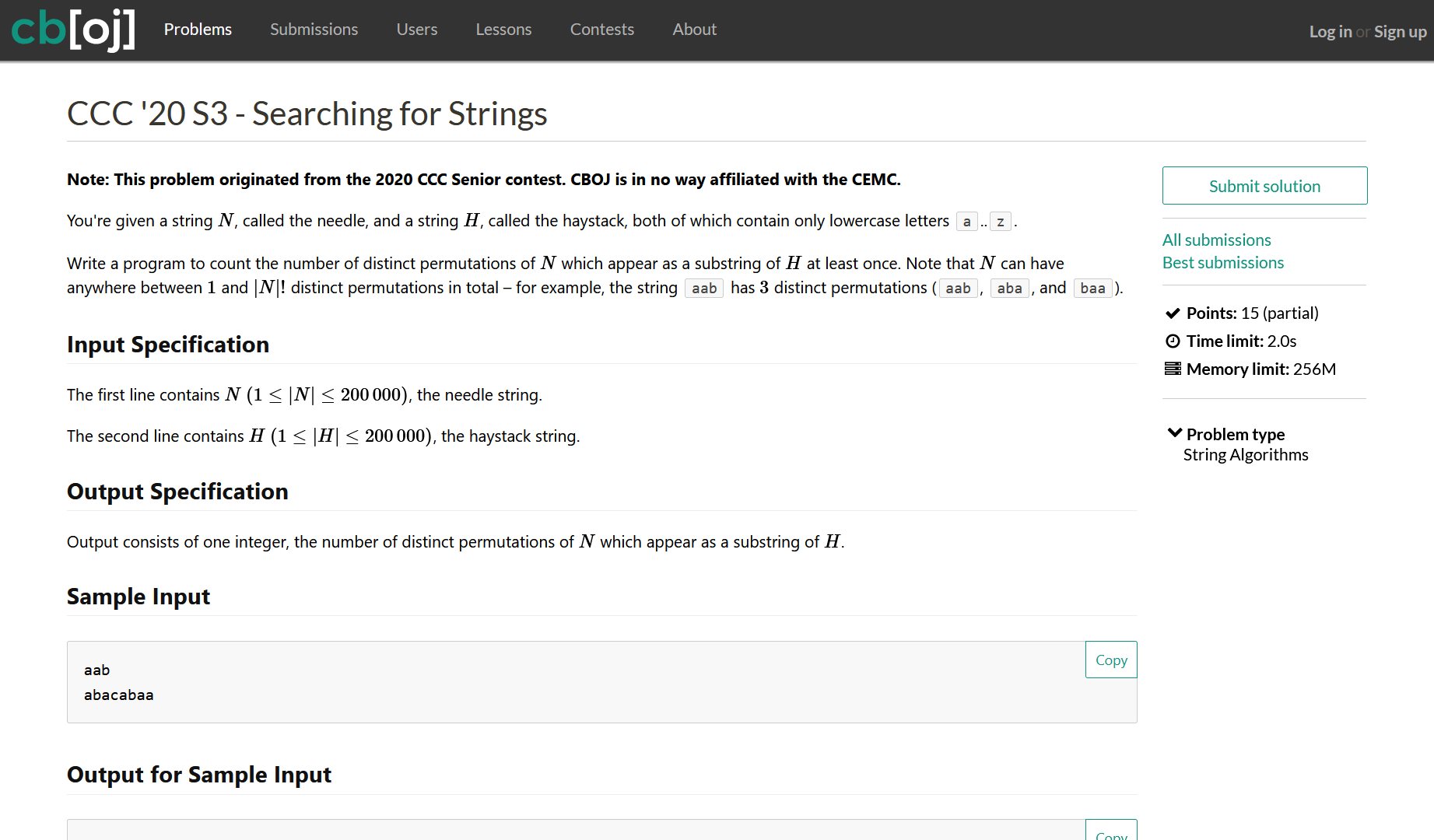This screenshot has height=840, width=1434.
Task: View All submissions
Action: pyautogui.click(x=1216, y=240)
